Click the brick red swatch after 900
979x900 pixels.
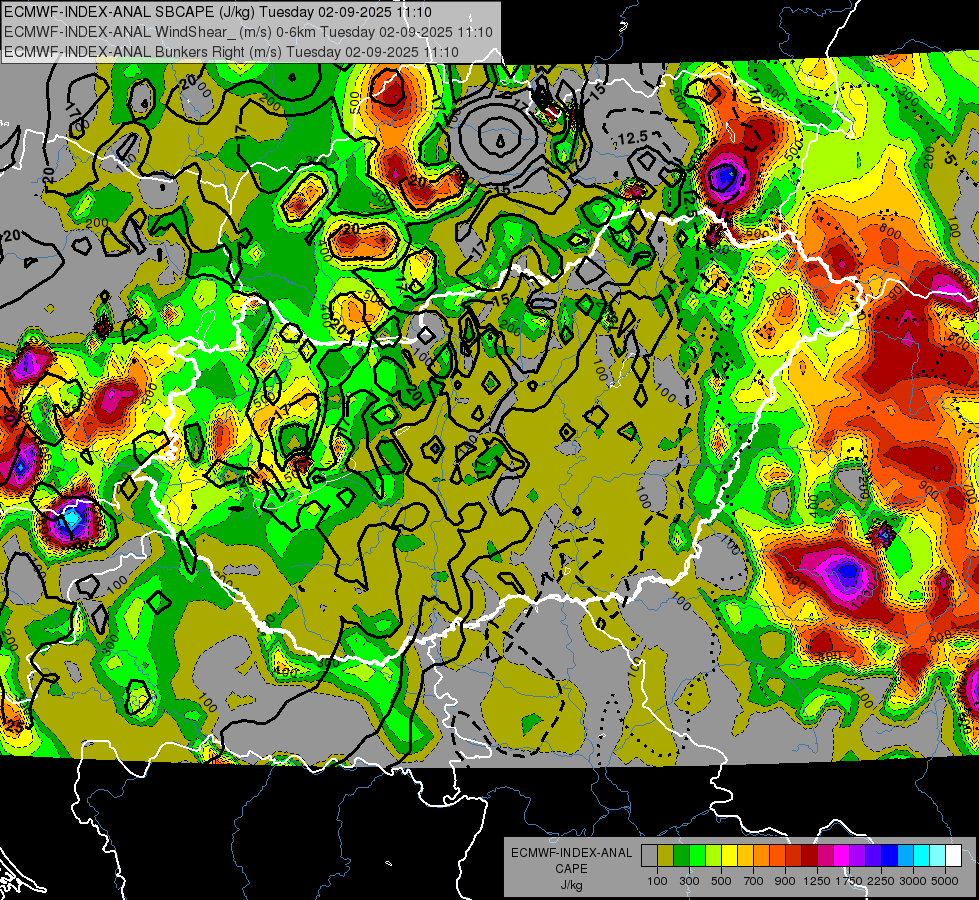pyautogui.click(x=794, y=856)
